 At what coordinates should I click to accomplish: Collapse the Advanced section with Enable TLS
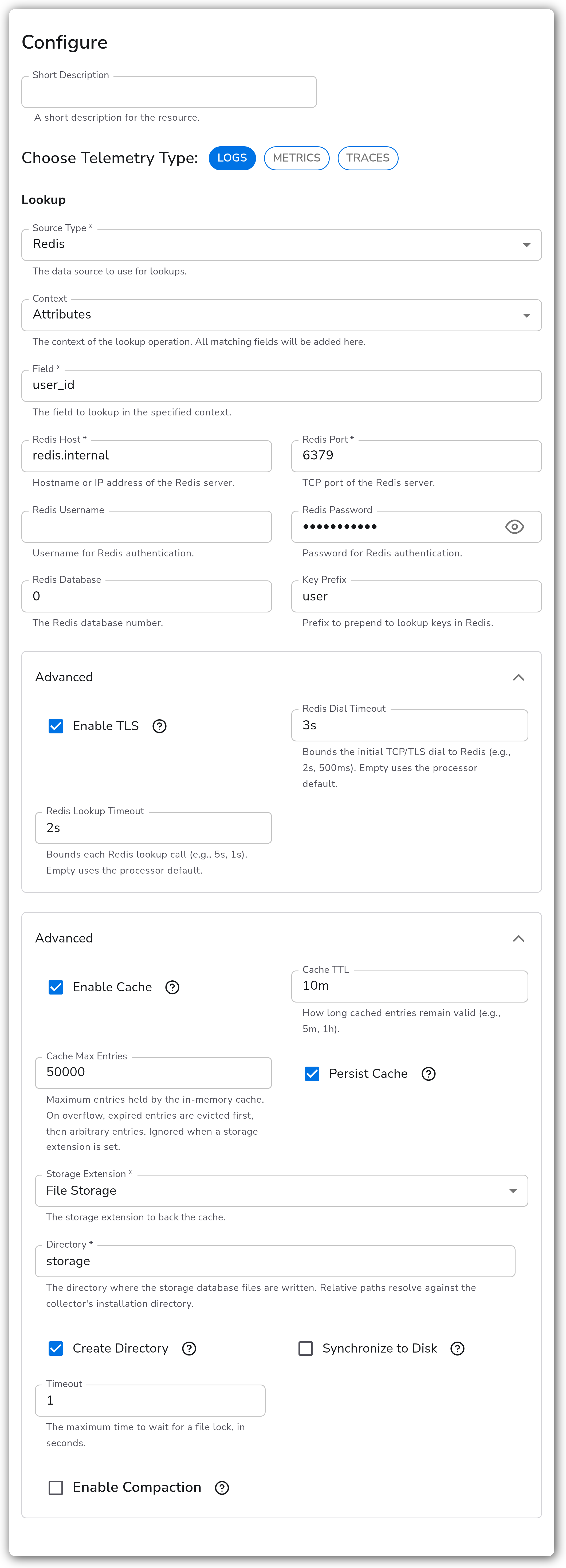pos(518,678)
